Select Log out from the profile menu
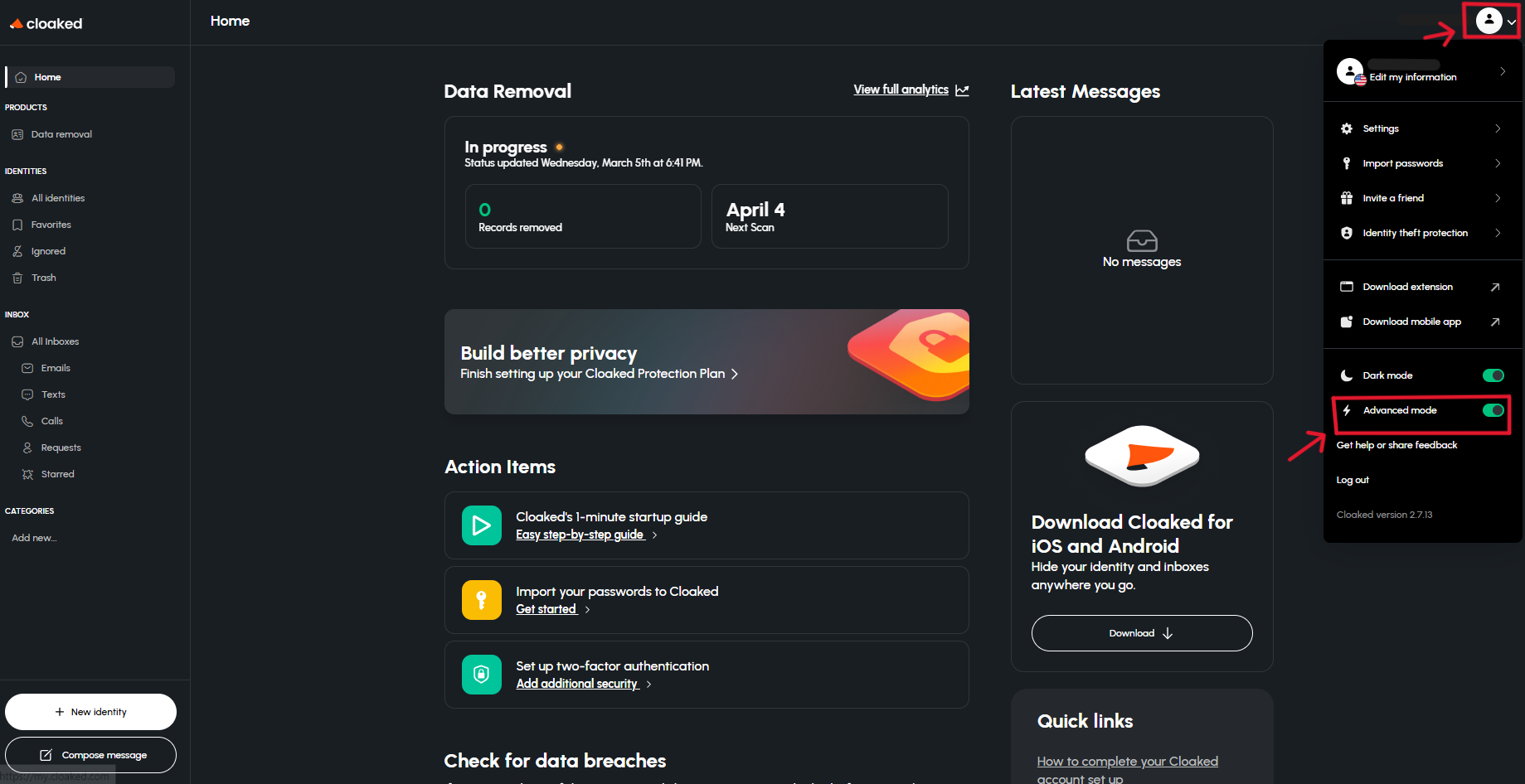This screenshot has height=784, width=1525. [1353, 480]
